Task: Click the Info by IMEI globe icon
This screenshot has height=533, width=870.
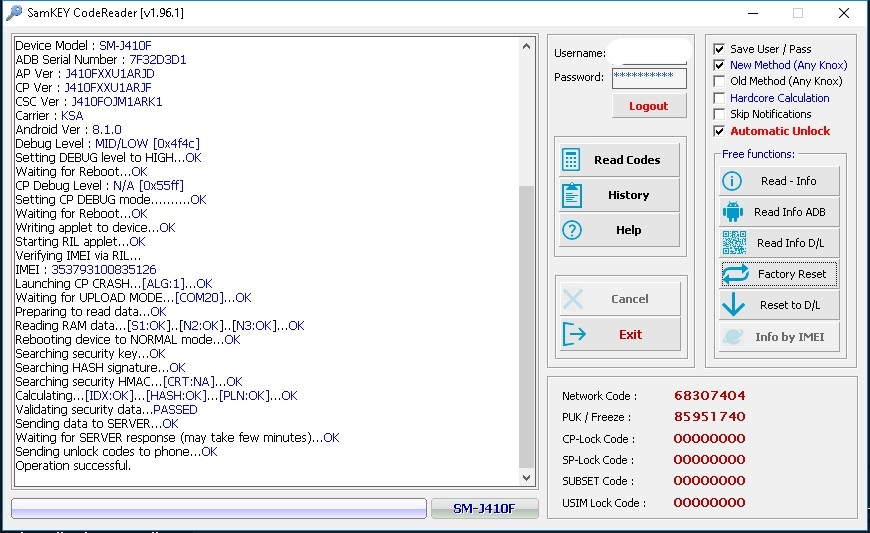Action: click(x=733, y=337)
